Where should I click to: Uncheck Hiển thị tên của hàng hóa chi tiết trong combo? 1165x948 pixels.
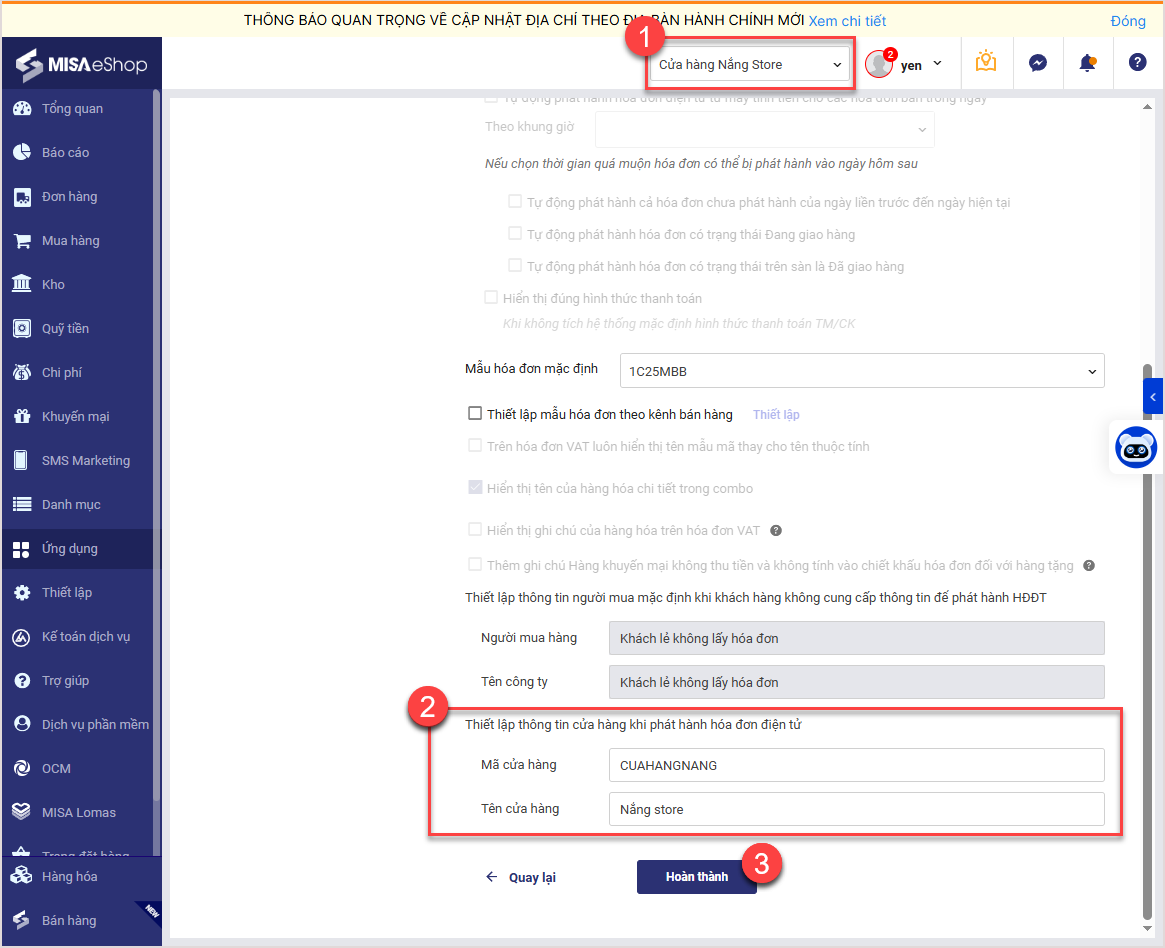pos(475,488)
